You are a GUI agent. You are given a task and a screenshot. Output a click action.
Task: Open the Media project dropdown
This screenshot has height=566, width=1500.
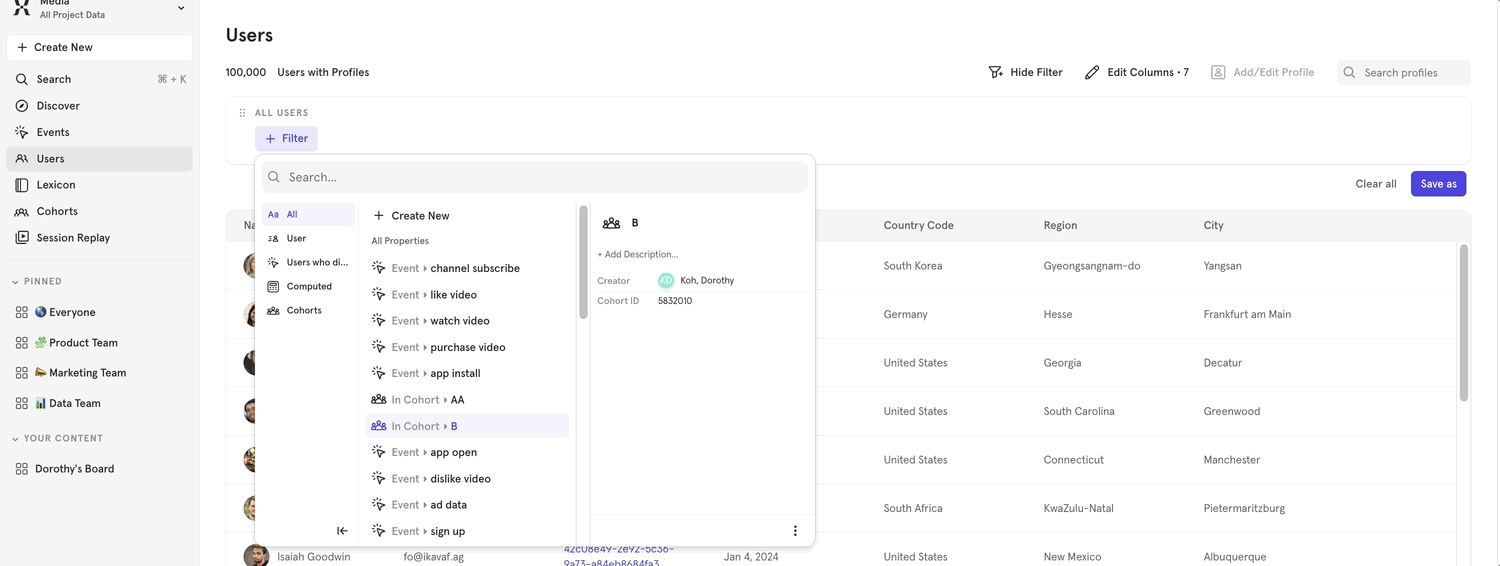[181, 8]
